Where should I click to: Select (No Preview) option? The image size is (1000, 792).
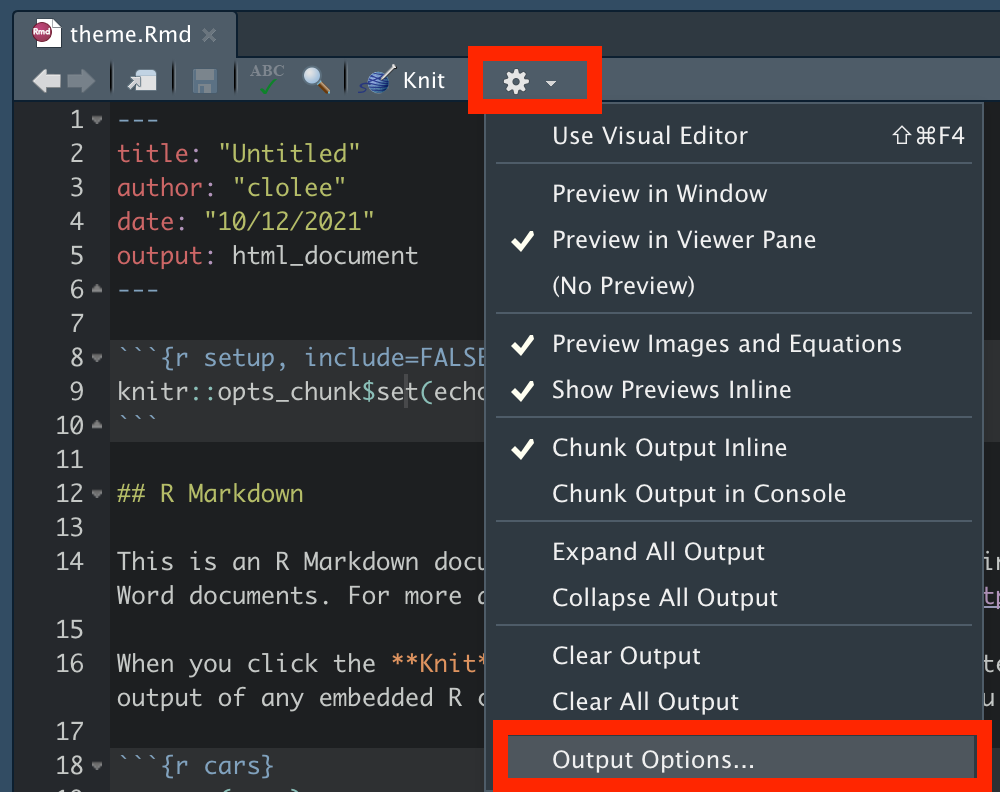[x=733, y=286]
